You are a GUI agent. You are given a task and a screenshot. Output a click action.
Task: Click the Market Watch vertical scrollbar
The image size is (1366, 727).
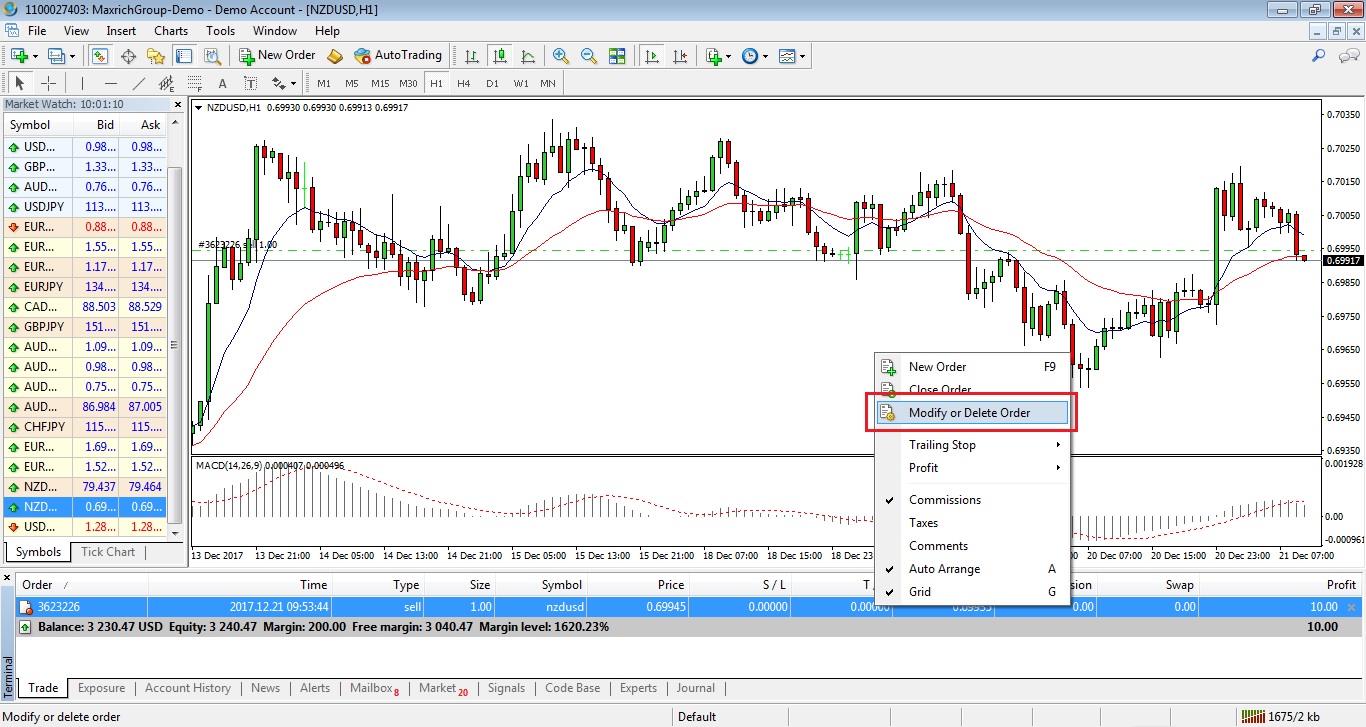(x=177, y=345)
